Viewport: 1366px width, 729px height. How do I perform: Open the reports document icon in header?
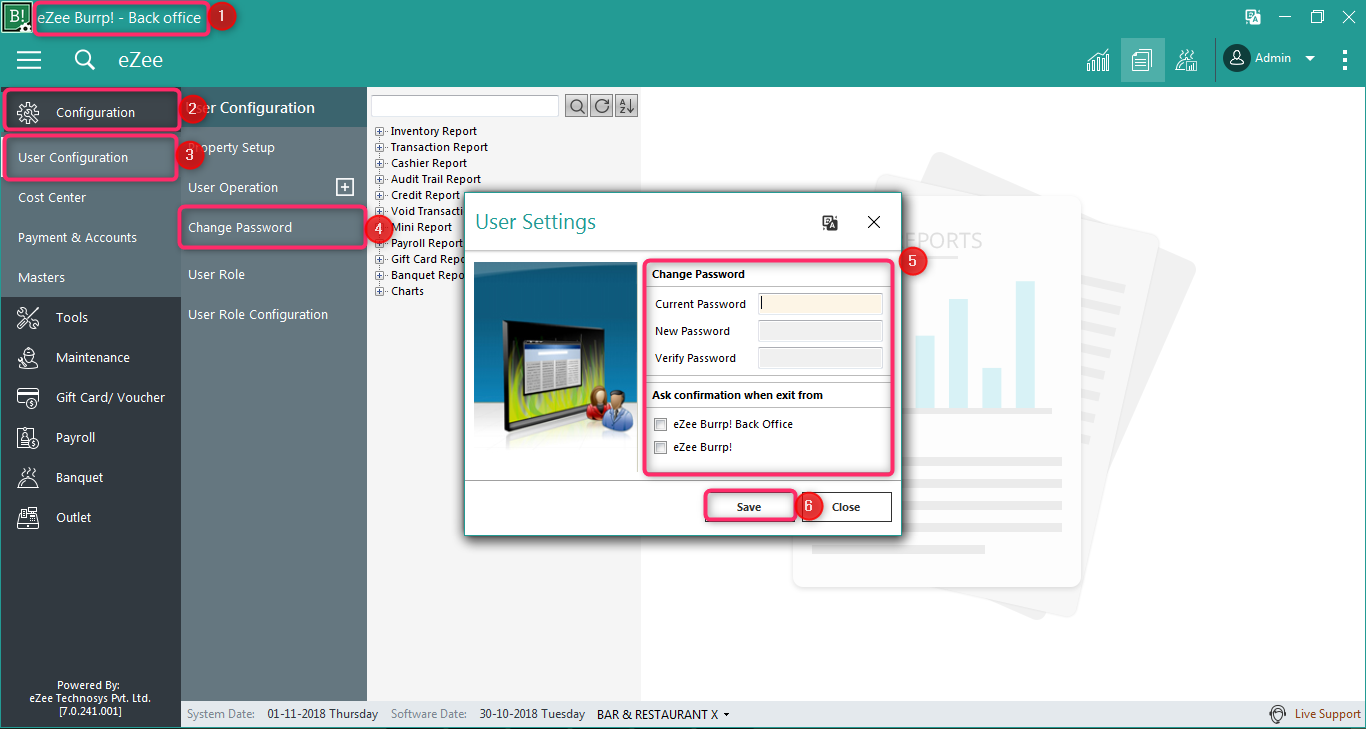tap(1142, 60)
